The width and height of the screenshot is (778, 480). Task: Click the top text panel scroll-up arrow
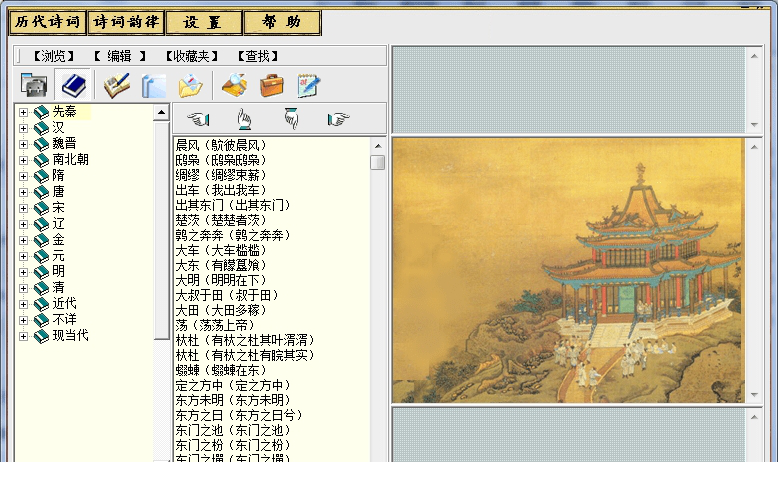(x=754, y=56)
